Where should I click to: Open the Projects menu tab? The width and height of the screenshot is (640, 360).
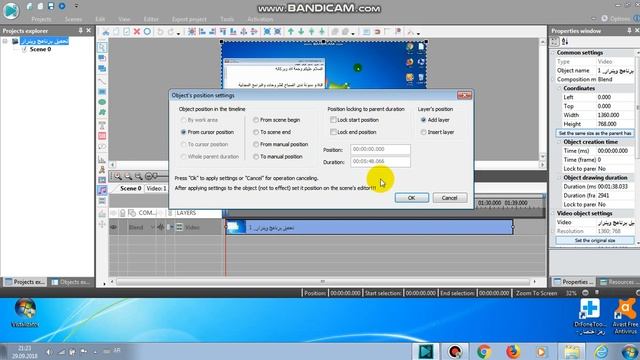[x=41, y=19]
